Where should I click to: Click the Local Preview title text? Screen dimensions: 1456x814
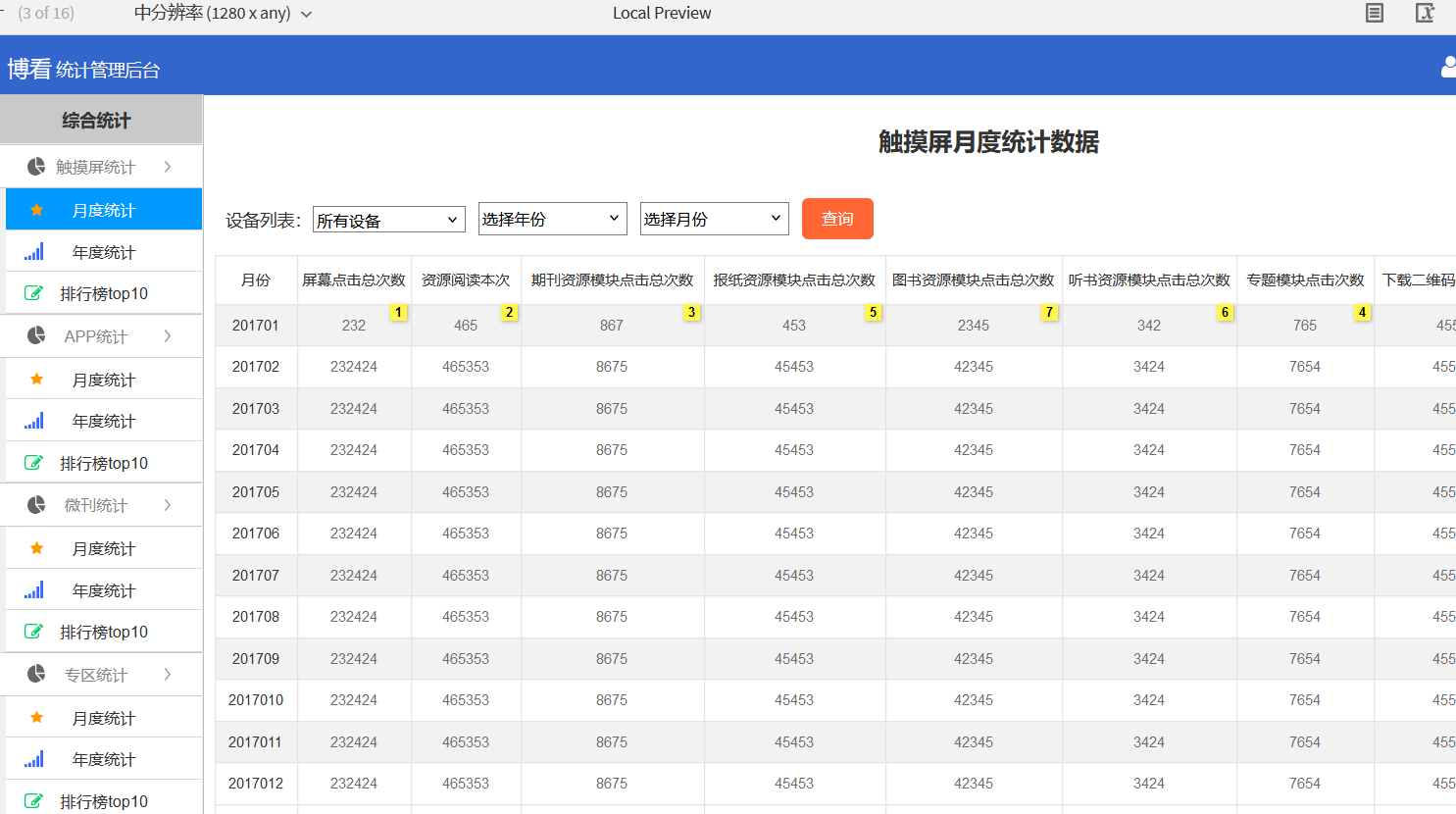coord(662,13)
